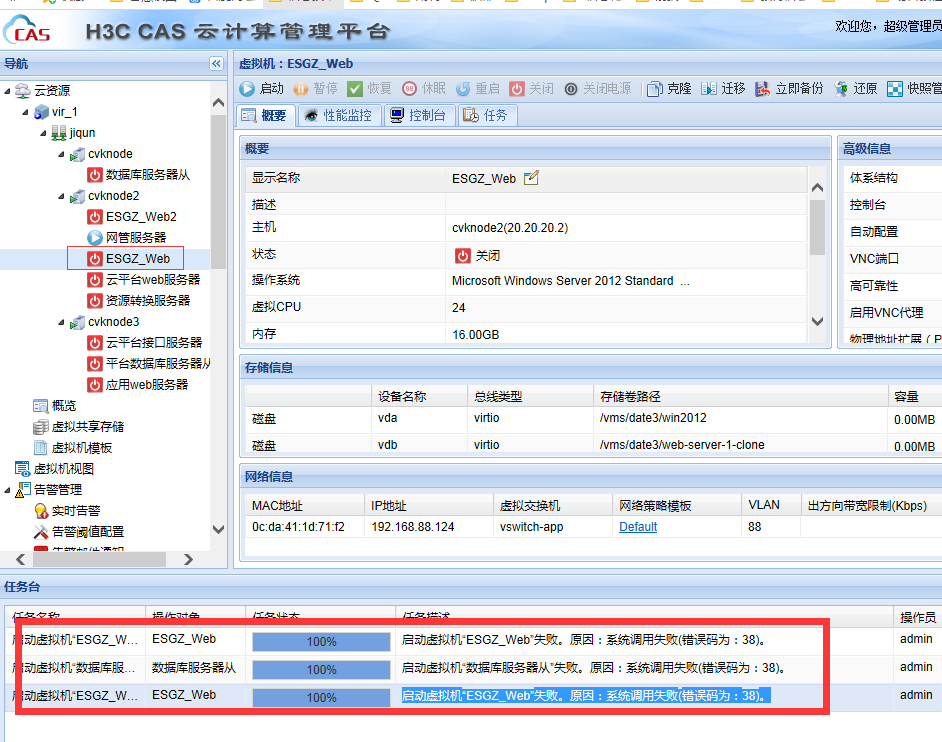Select the 应用web服务器 virtual machine
The height and width of the screenshot is (742, 942).
tap(138, 385)
